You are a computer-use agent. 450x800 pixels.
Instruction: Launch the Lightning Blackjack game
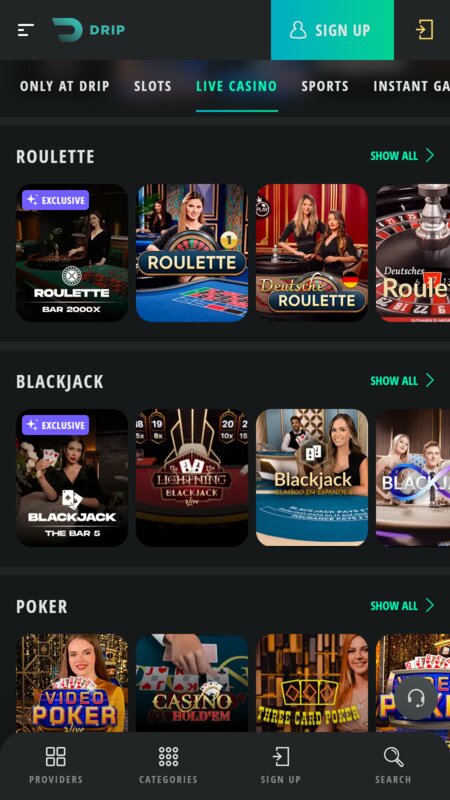pos(192,478)
